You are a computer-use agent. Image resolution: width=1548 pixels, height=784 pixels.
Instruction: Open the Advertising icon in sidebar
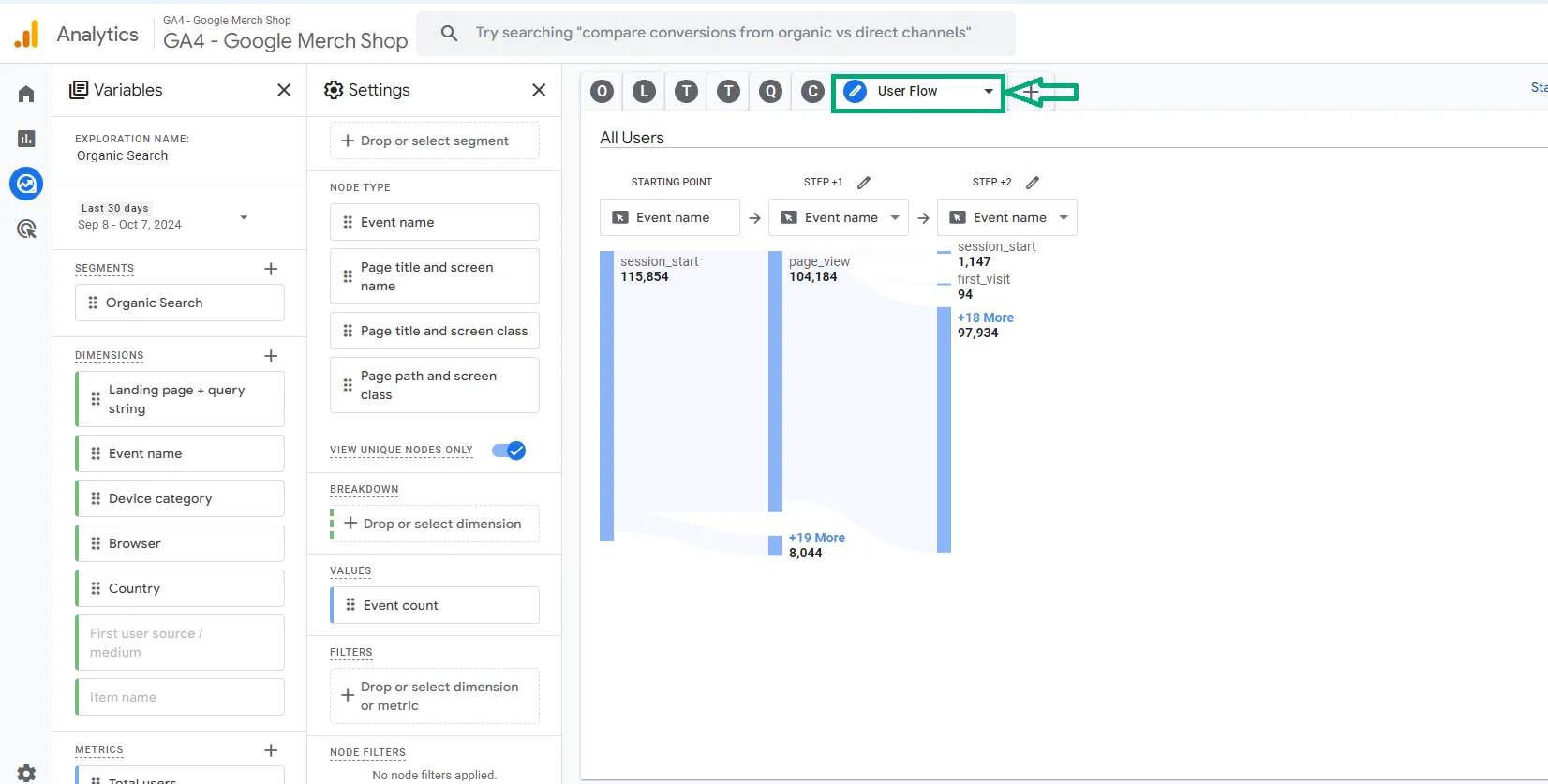[x=26, y=229]
